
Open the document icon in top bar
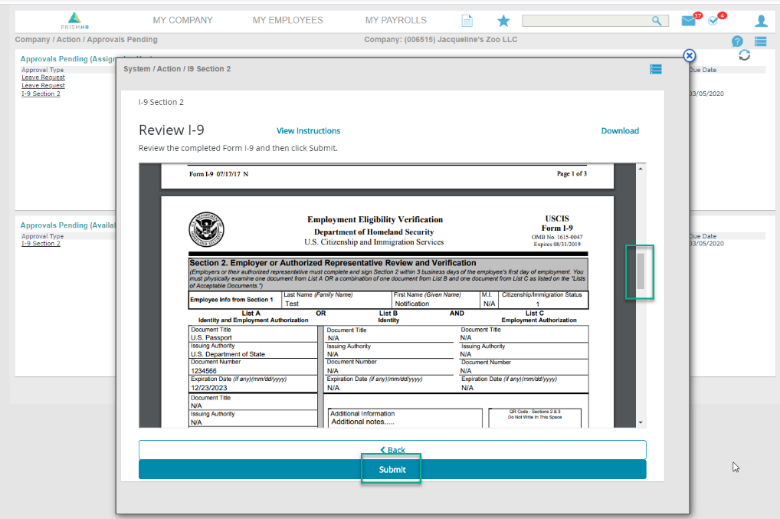point(467,20)
